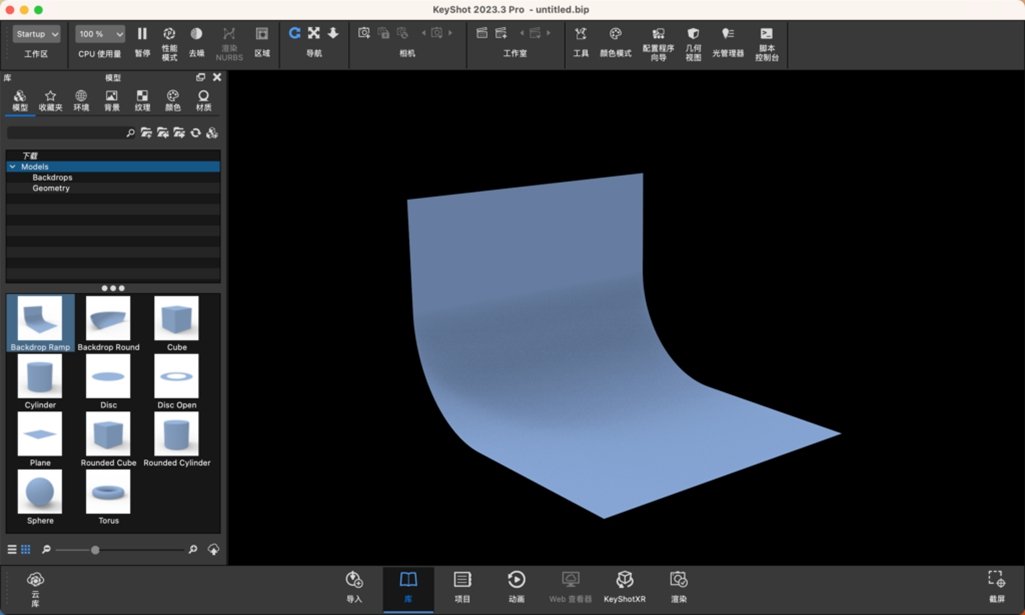Pause the real-time render

(142, 34)
